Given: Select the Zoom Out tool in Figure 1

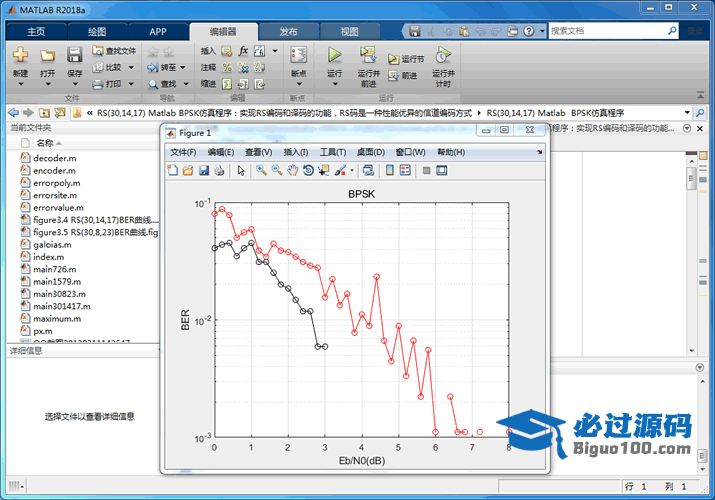Looking at the screenshot, I should click(277, 170).
